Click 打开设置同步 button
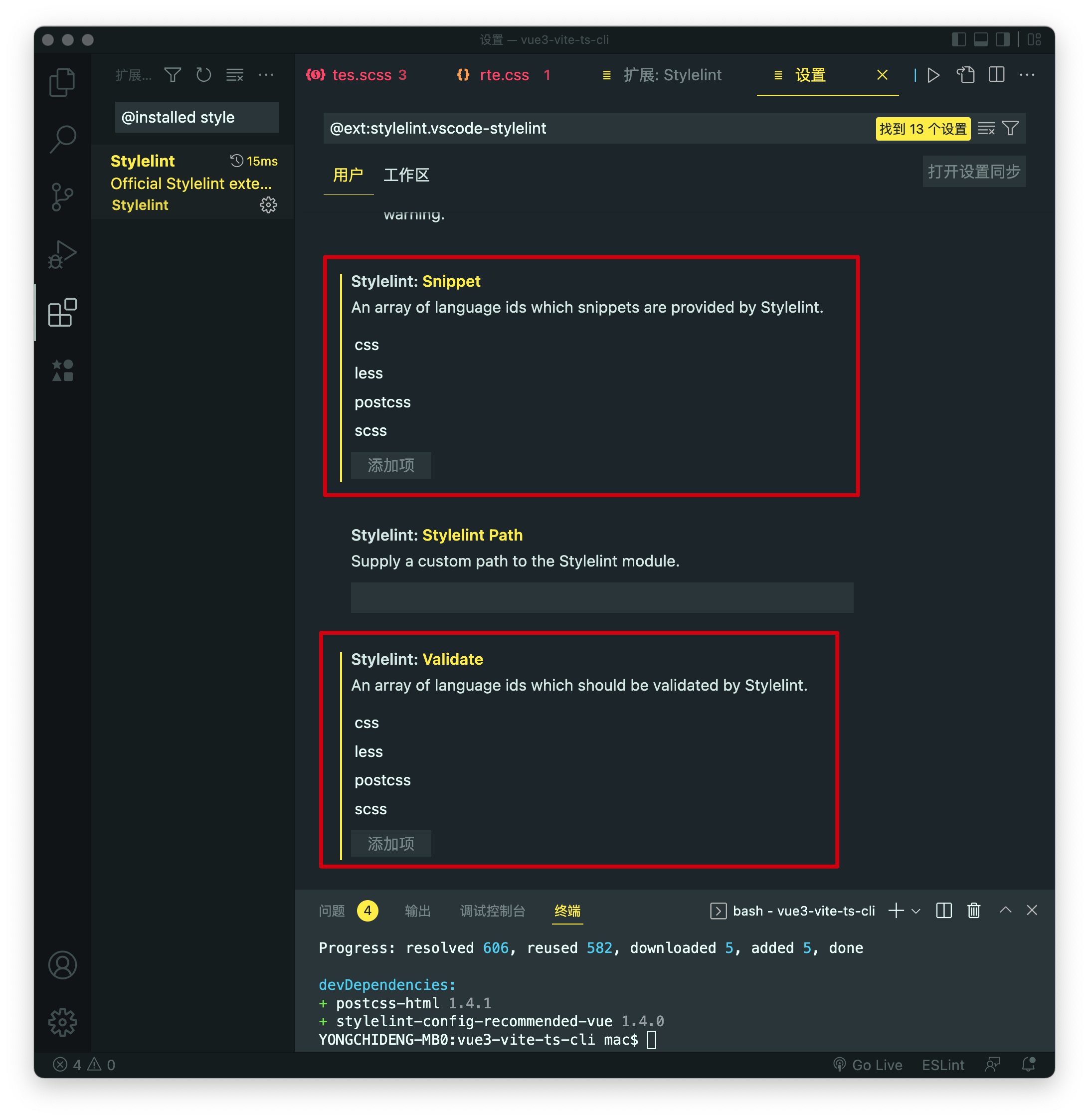 [974, 171]
